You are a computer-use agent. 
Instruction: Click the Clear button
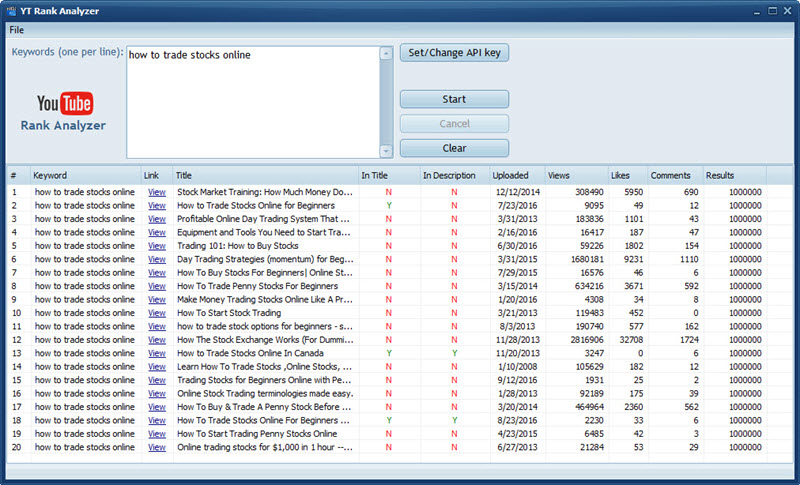454,148
